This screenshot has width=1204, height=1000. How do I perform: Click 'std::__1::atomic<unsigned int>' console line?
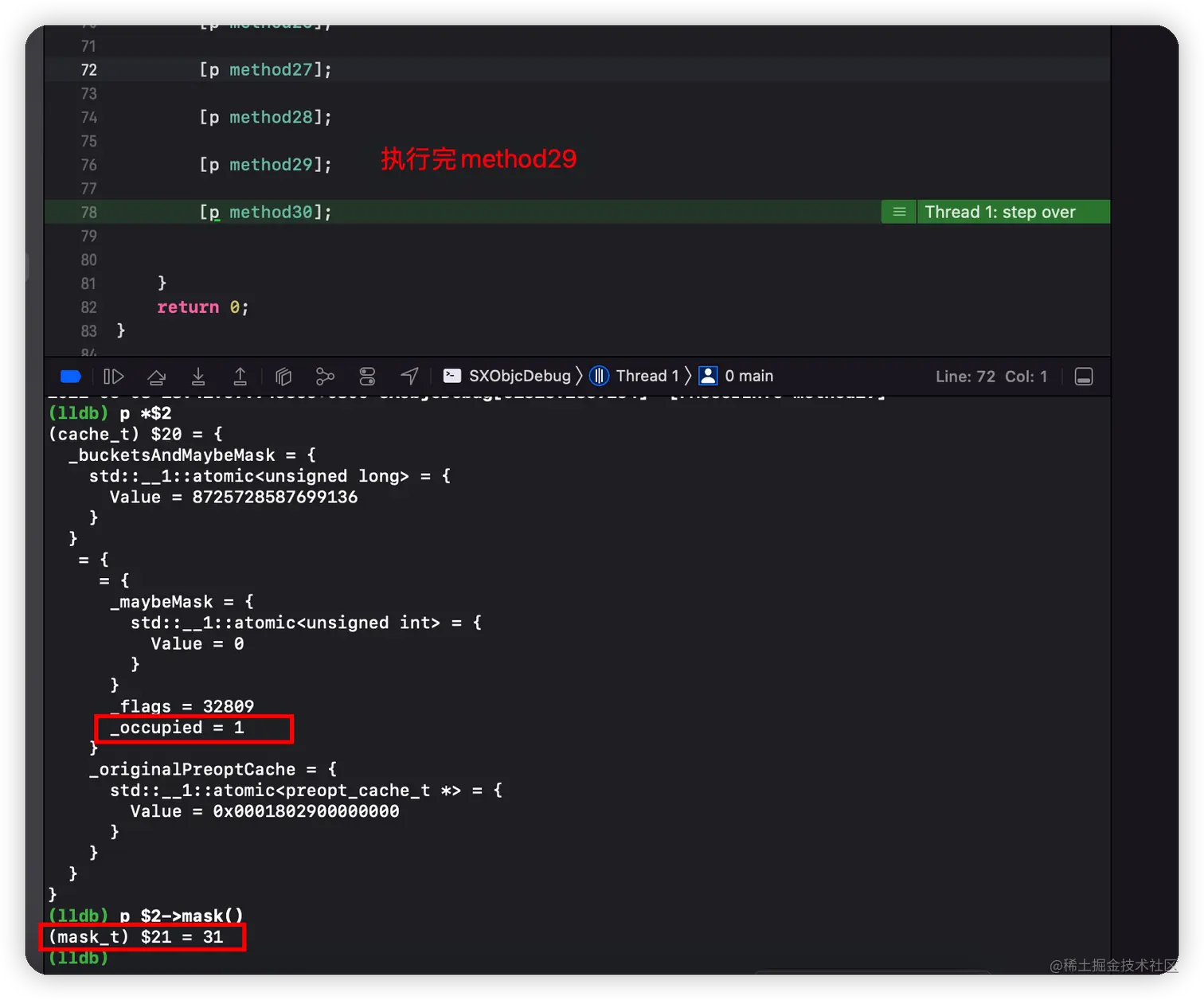click(307, 623)
